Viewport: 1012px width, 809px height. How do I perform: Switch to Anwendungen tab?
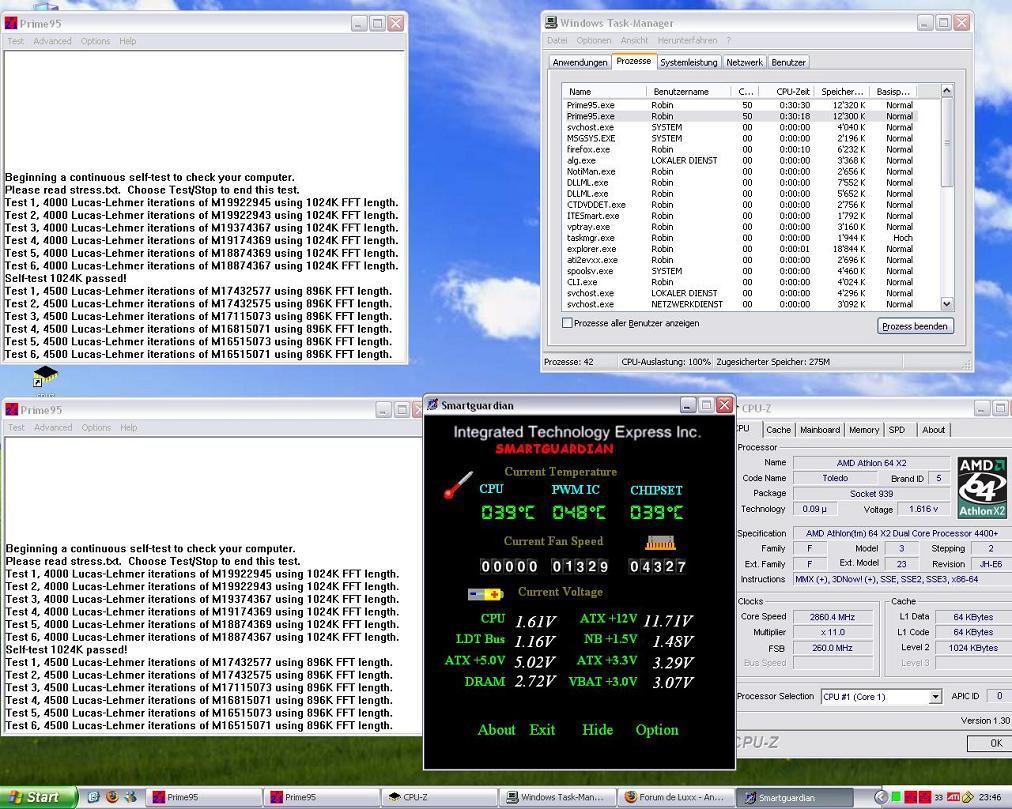tap(580, 63)
